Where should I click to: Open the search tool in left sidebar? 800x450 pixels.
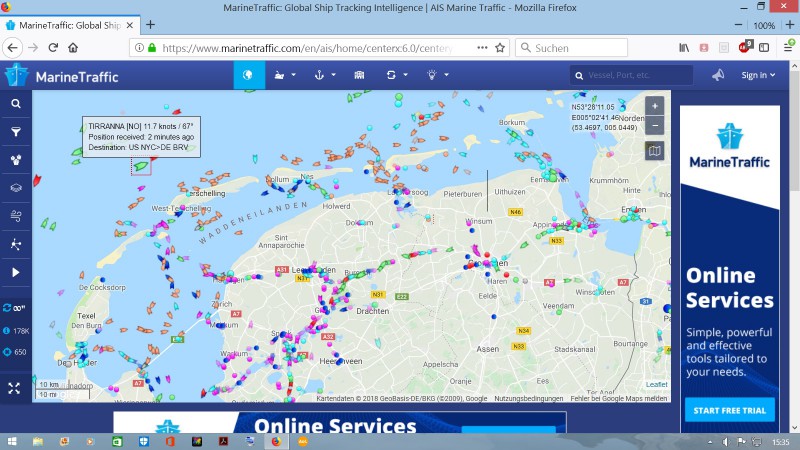pos(16,104)
